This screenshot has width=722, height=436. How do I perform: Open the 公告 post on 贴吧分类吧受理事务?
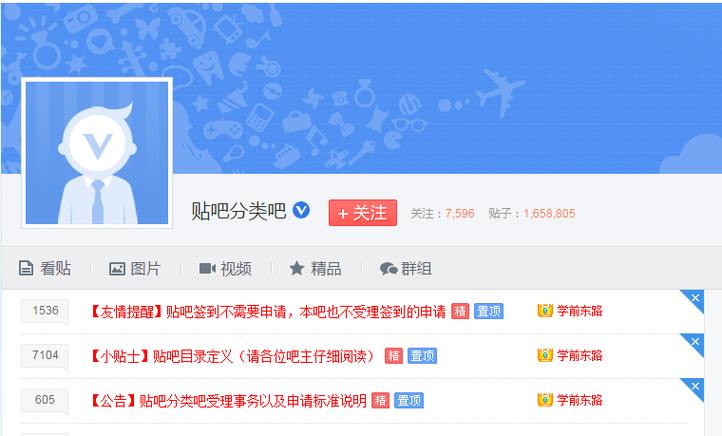tap(227, 401)
